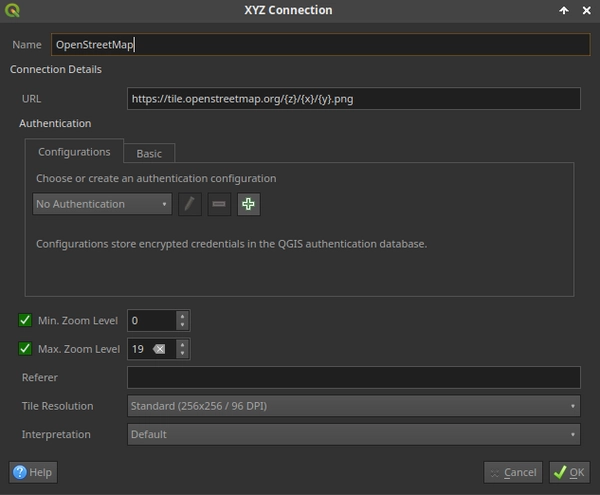Click 'Choose or create an authentication configuration' text
Image resolution: width=600 pixels, height=495 pixels.
pos(156,178)
